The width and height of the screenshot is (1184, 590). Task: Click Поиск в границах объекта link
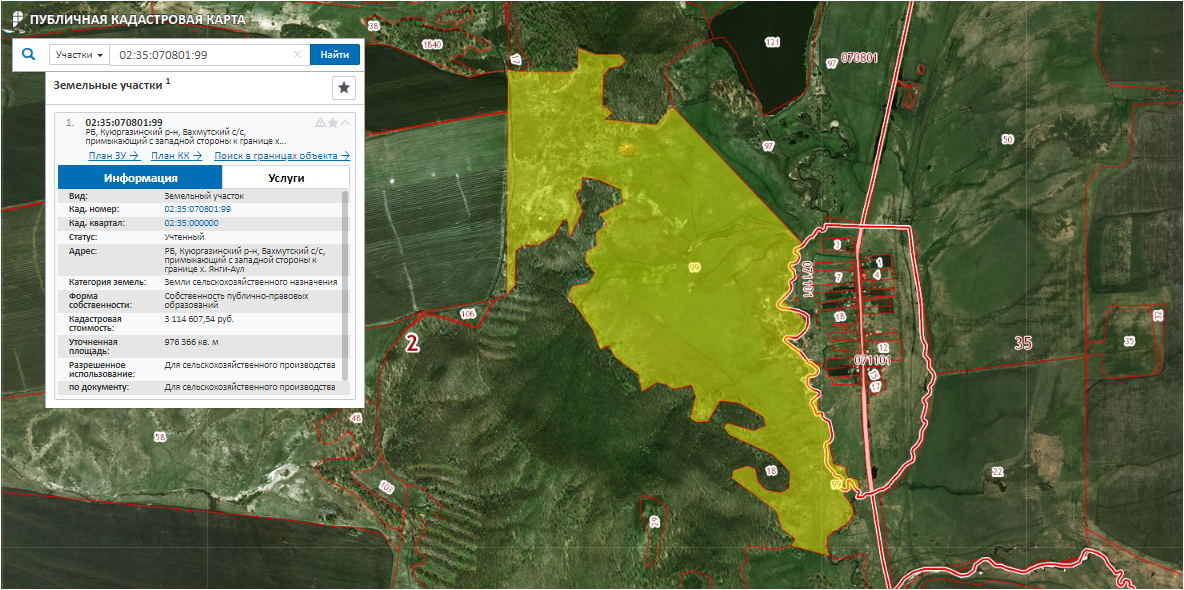pyautogui.click(x=282, y=155)
